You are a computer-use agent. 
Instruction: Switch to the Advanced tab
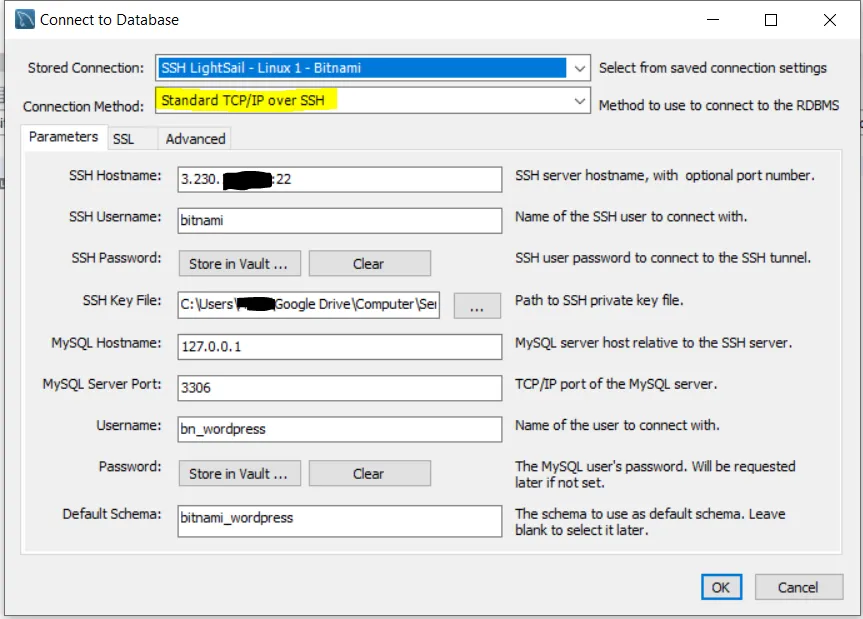[195, 139]
